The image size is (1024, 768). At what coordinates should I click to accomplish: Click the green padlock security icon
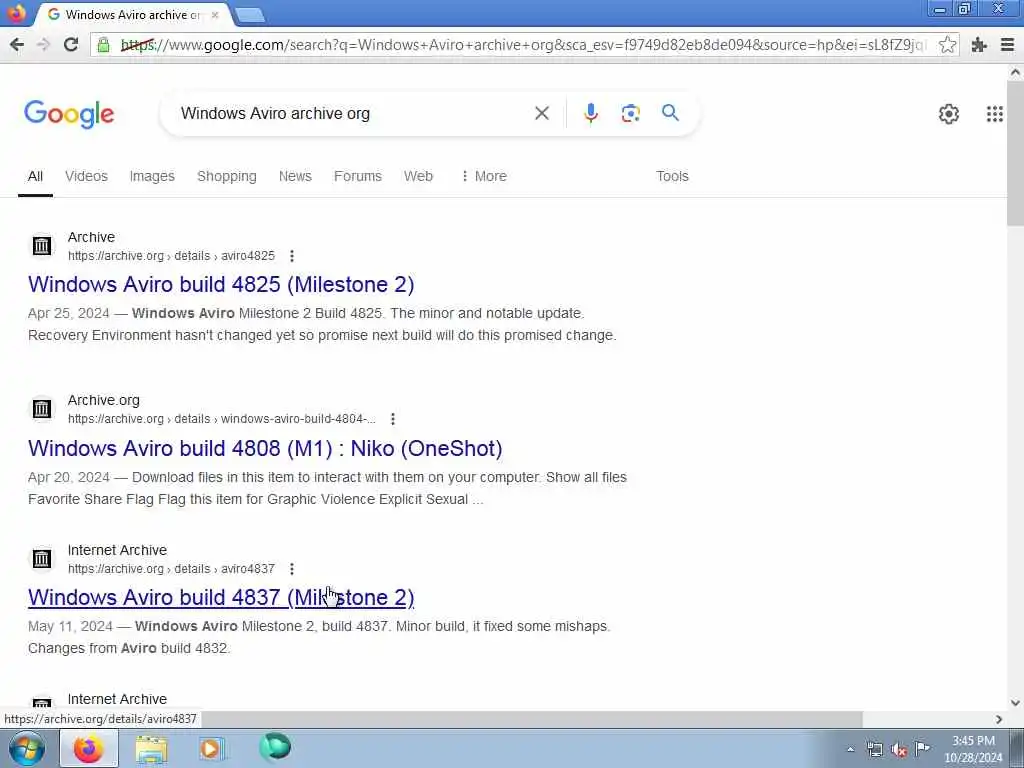click(103, 44)
